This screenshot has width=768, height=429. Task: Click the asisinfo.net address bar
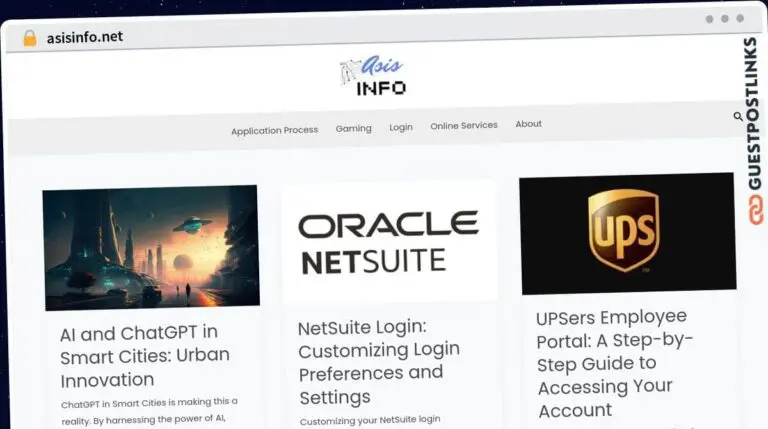(85, 38)
